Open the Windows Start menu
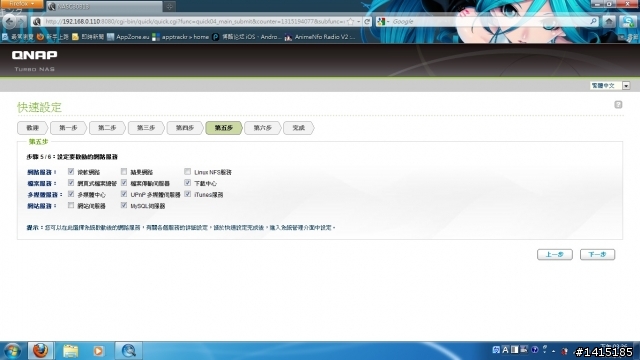 [x=12, y=351]
